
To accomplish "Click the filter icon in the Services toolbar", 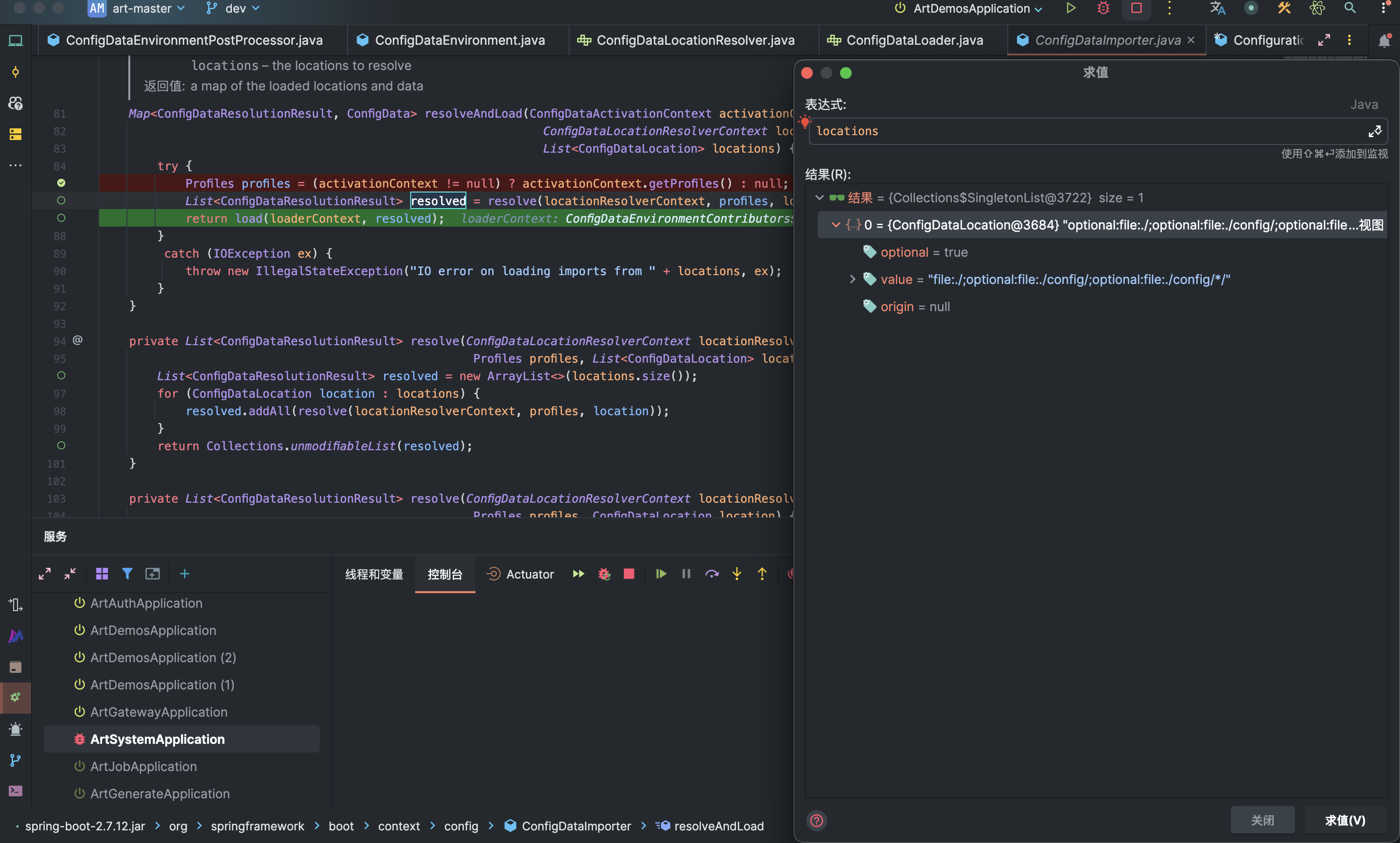I will click(127, 574).
